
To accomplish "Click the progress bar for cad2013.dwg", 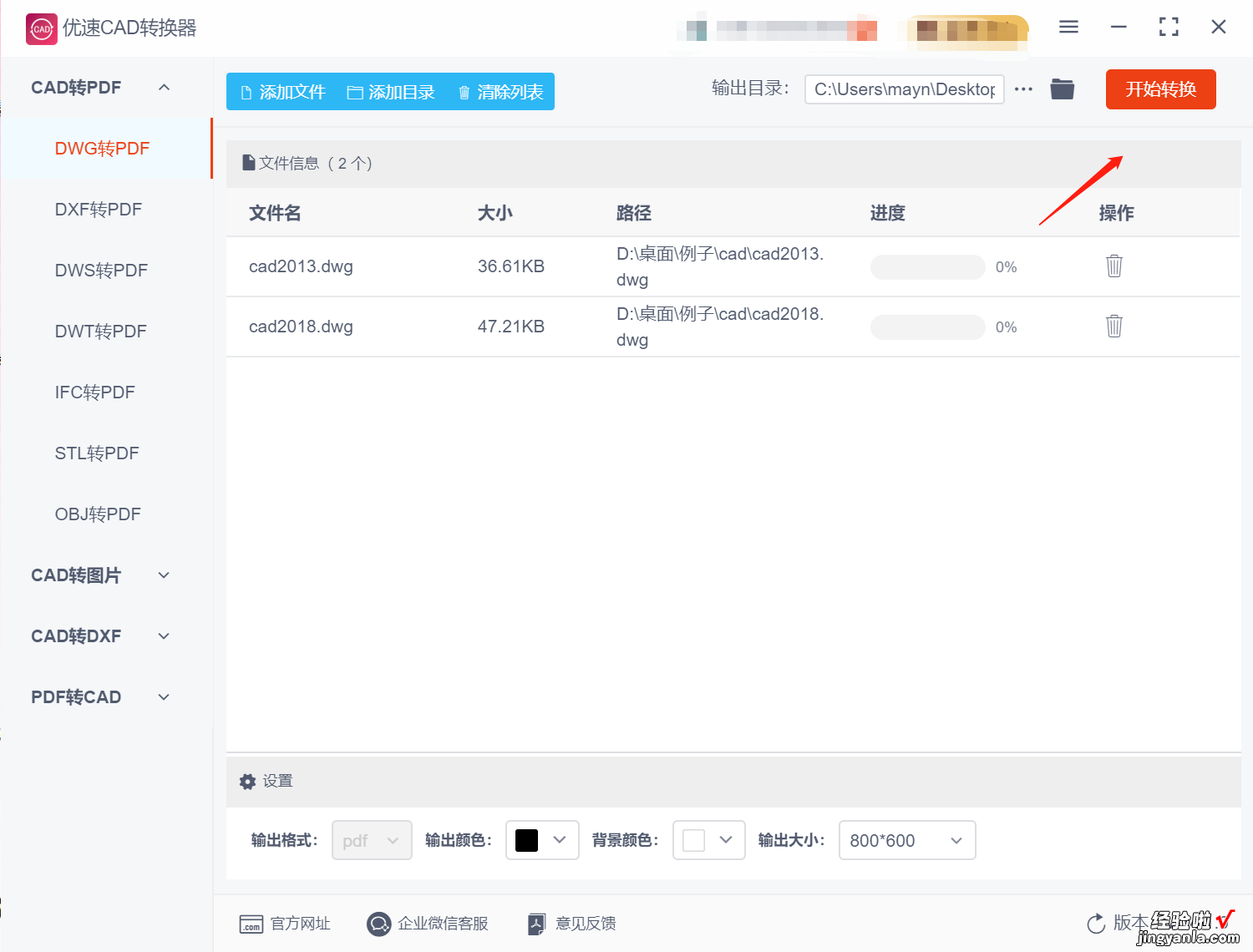I will [927, 267].
